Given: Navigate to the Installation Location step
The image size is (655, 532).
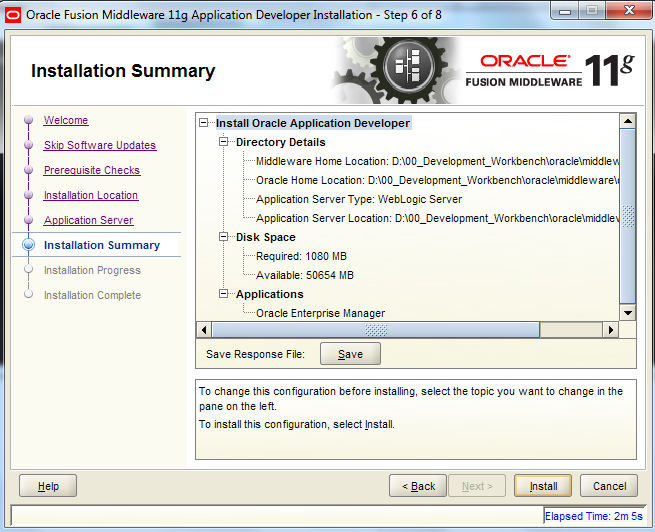Looking at the screenshot, I should pos(91,196).
